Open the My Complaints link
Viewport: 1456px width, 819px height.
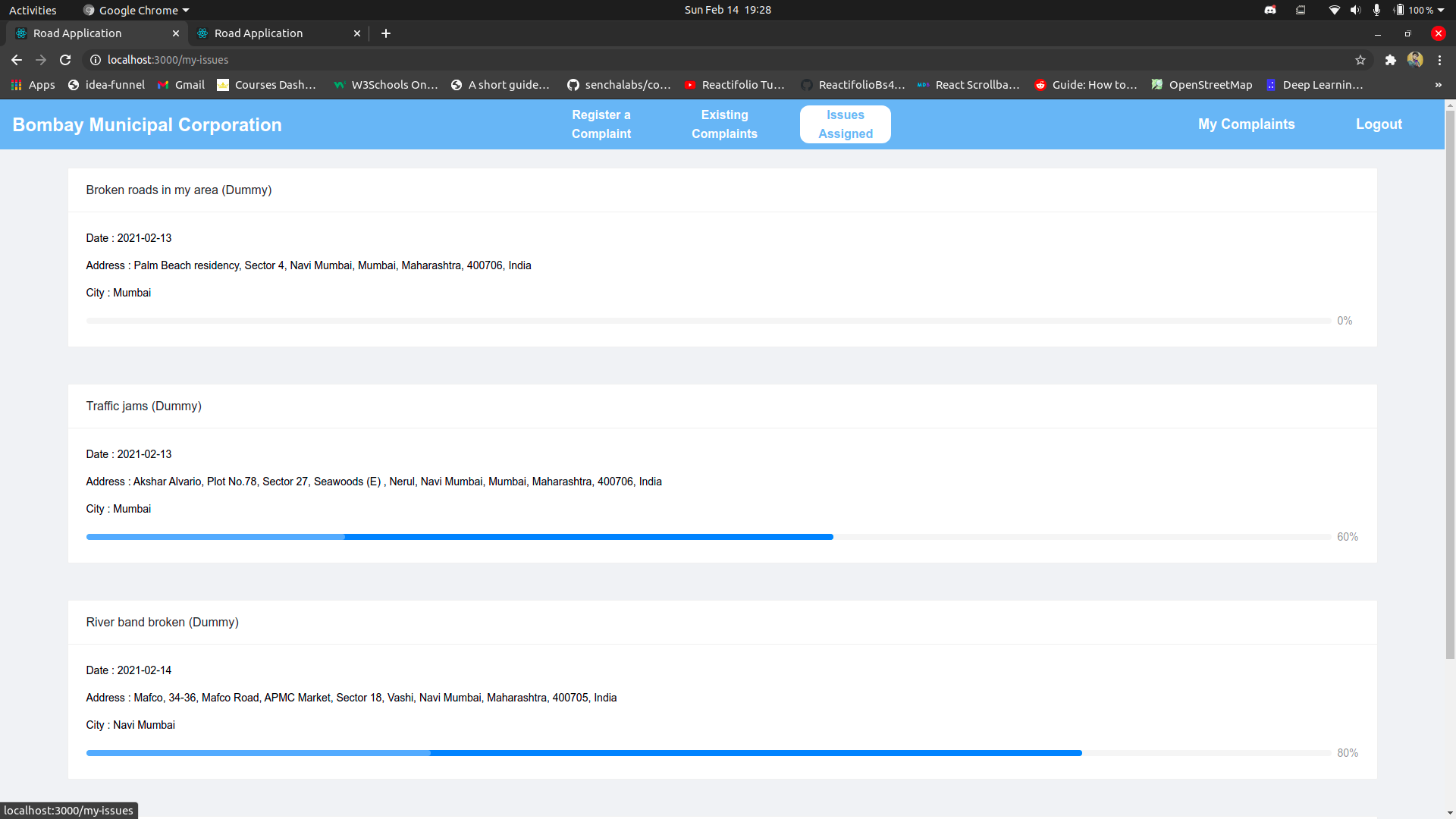(1246, 124)
